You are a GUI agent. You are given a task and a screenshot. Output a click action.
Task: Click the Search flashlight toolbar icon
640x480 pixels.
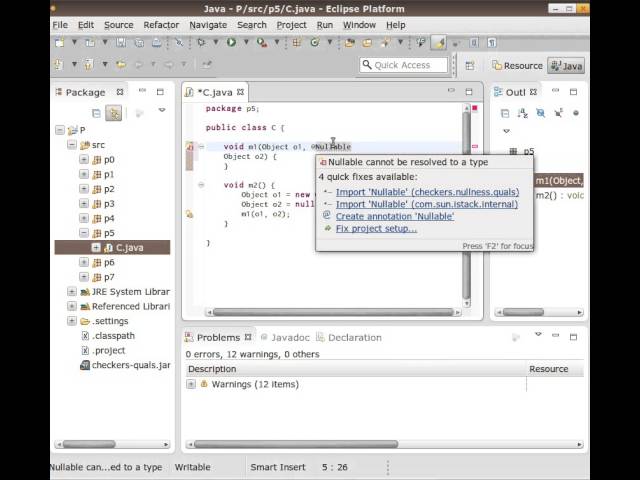385,42
